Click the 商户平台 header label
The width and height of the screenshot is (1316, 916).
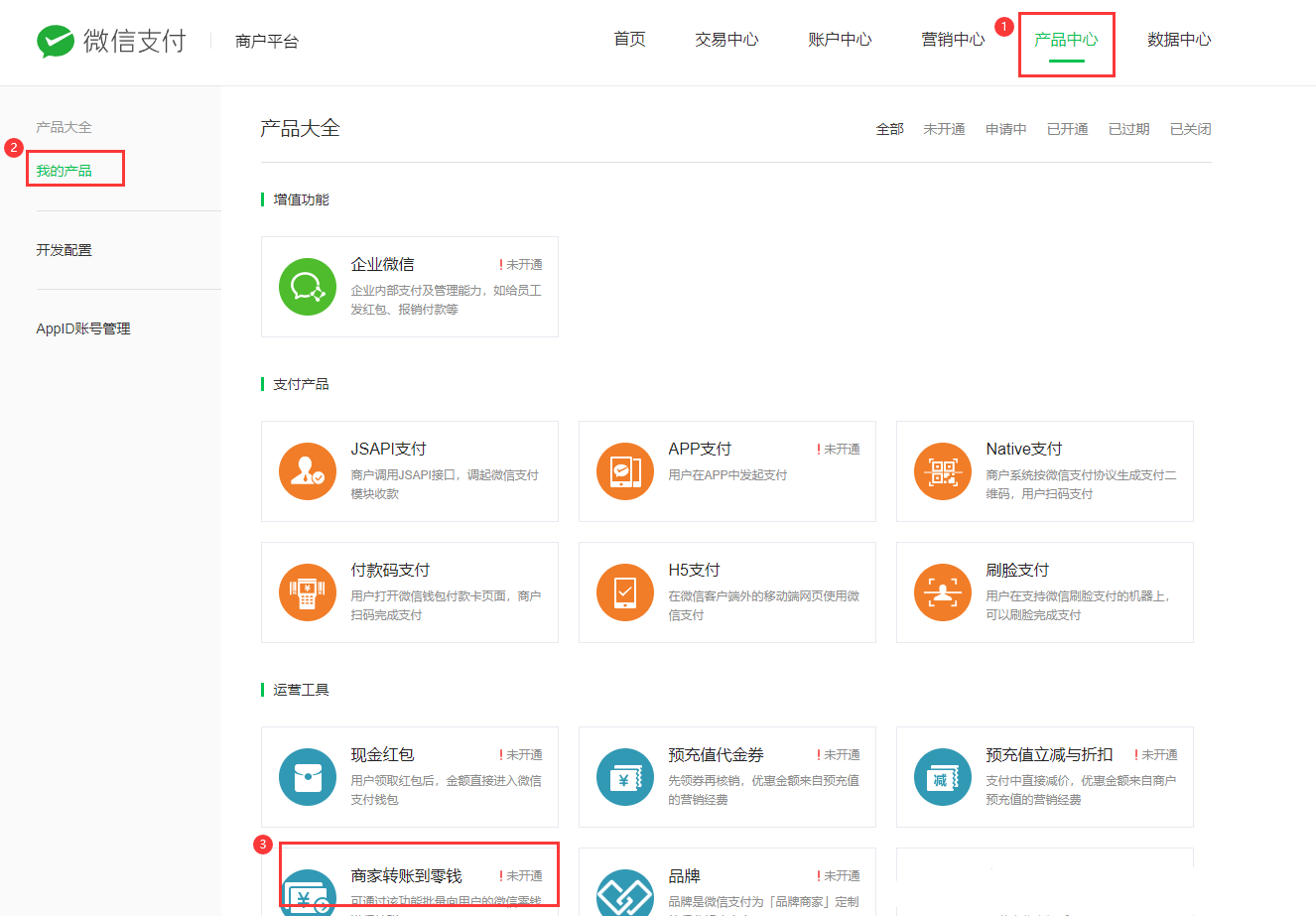(267, 41)
